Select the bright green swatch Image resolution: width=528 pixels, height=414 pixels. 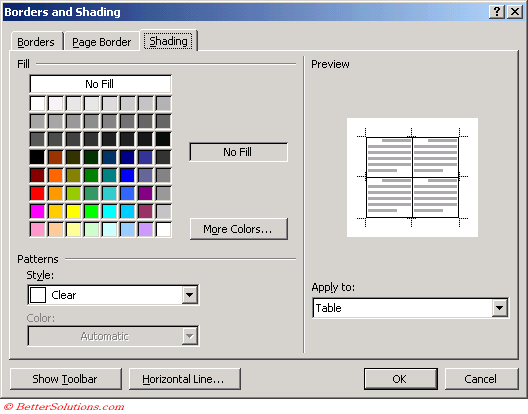(91, 212)
